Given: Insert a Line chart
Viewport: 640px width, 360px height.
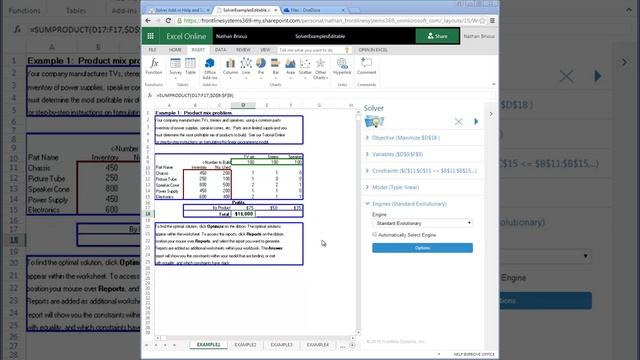Looking at the screenshot, I should (x=246, y=67).
